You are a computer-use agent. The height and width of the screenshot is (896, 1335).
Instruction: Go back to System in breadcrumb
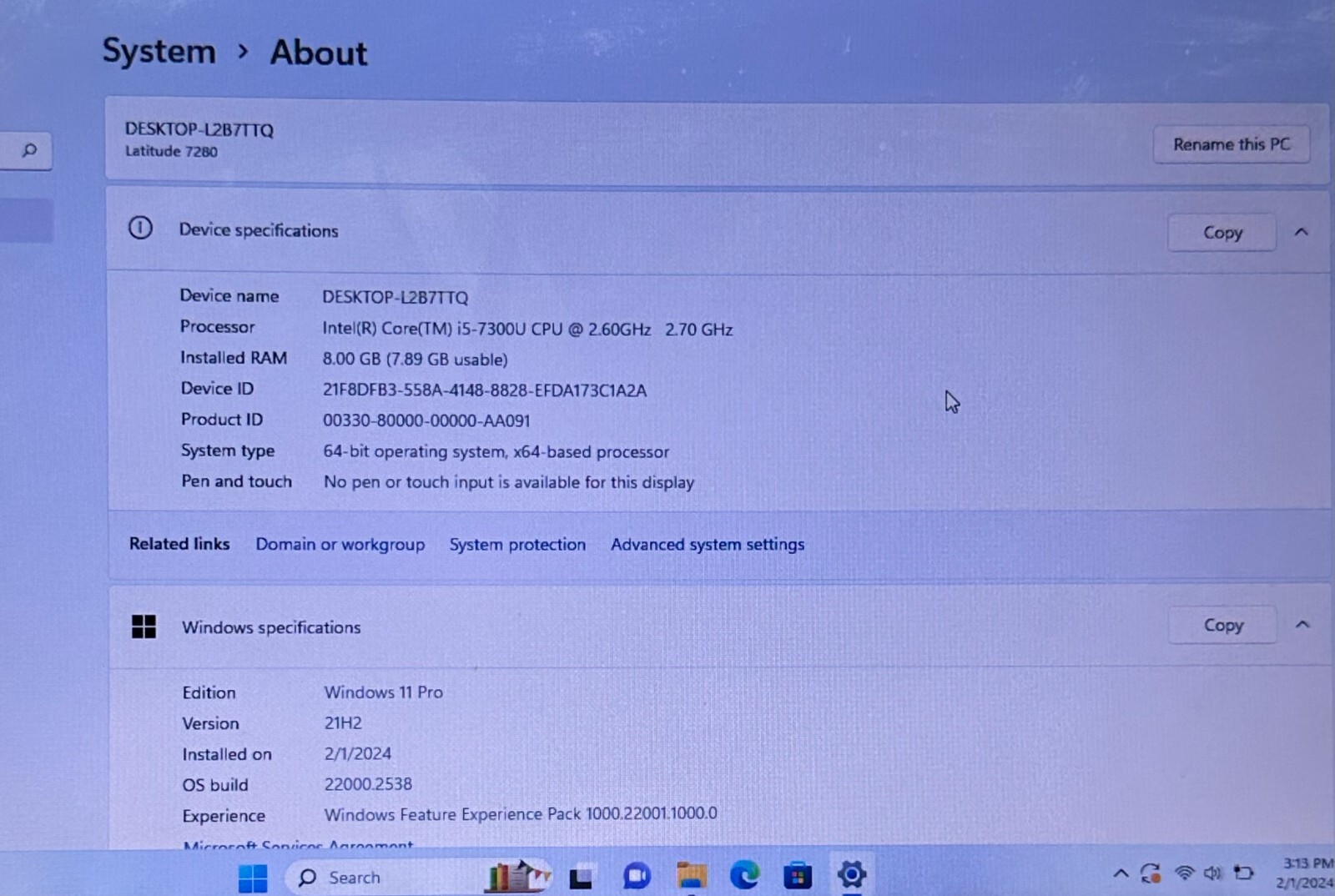point(159,52)
